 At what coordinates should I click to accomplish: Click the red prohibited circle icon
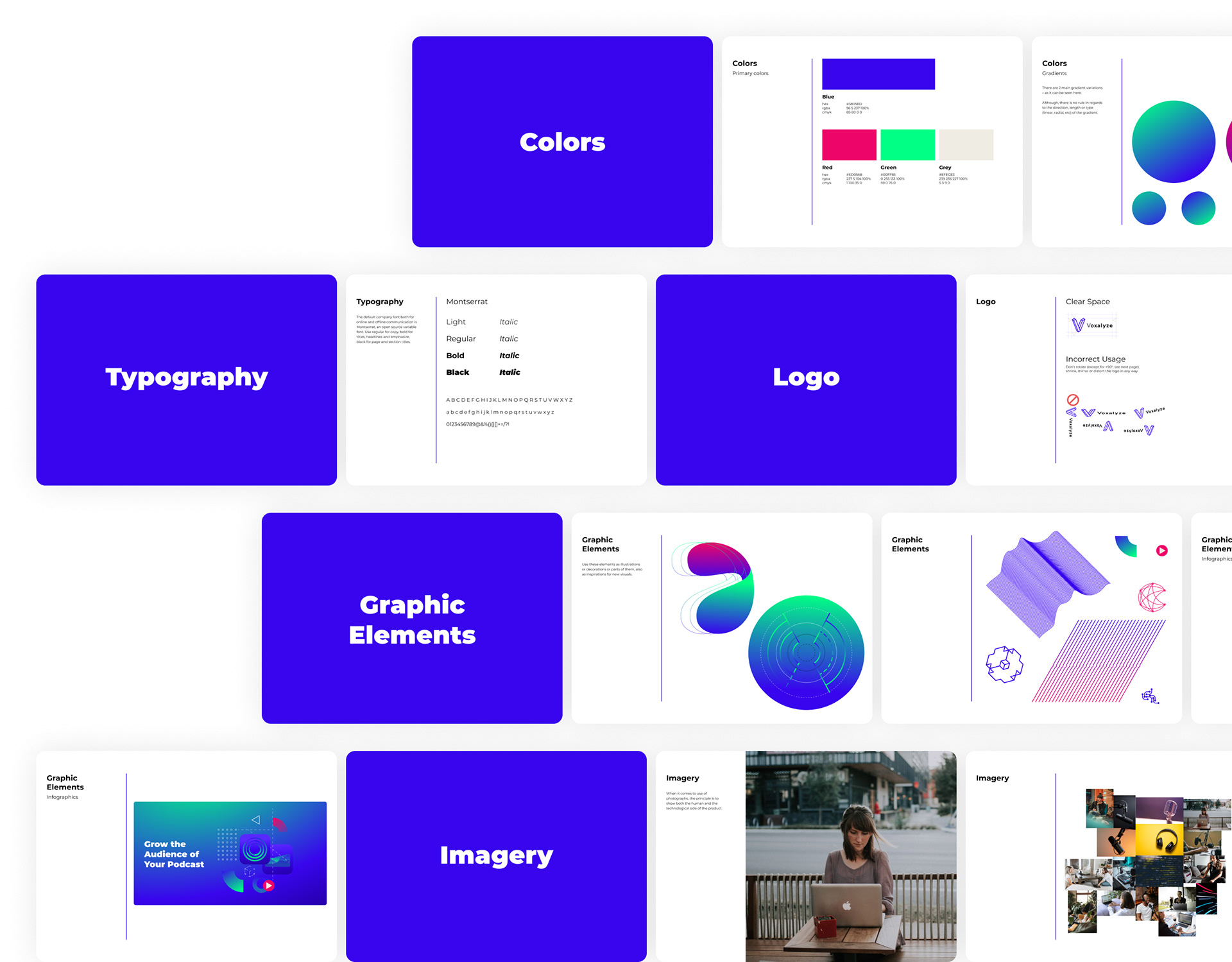pos(1073,400)
